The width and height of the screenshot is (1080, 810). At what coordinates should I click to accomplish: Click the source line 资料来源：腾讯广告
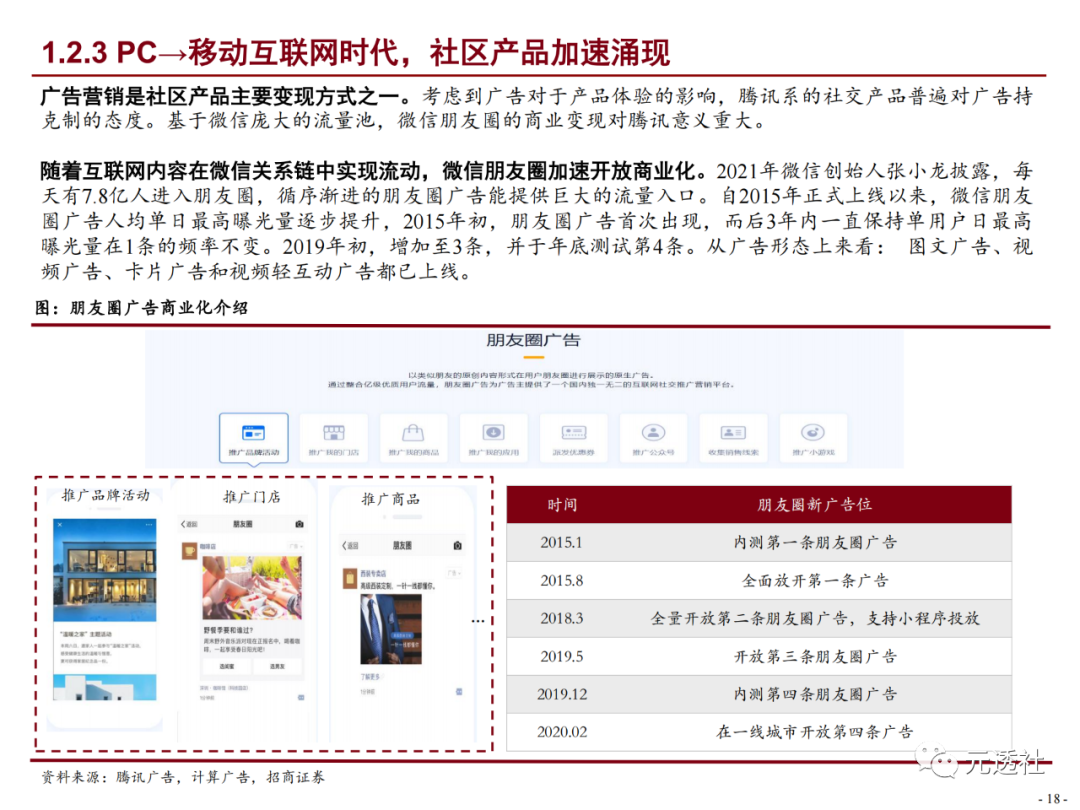[183, 777]
